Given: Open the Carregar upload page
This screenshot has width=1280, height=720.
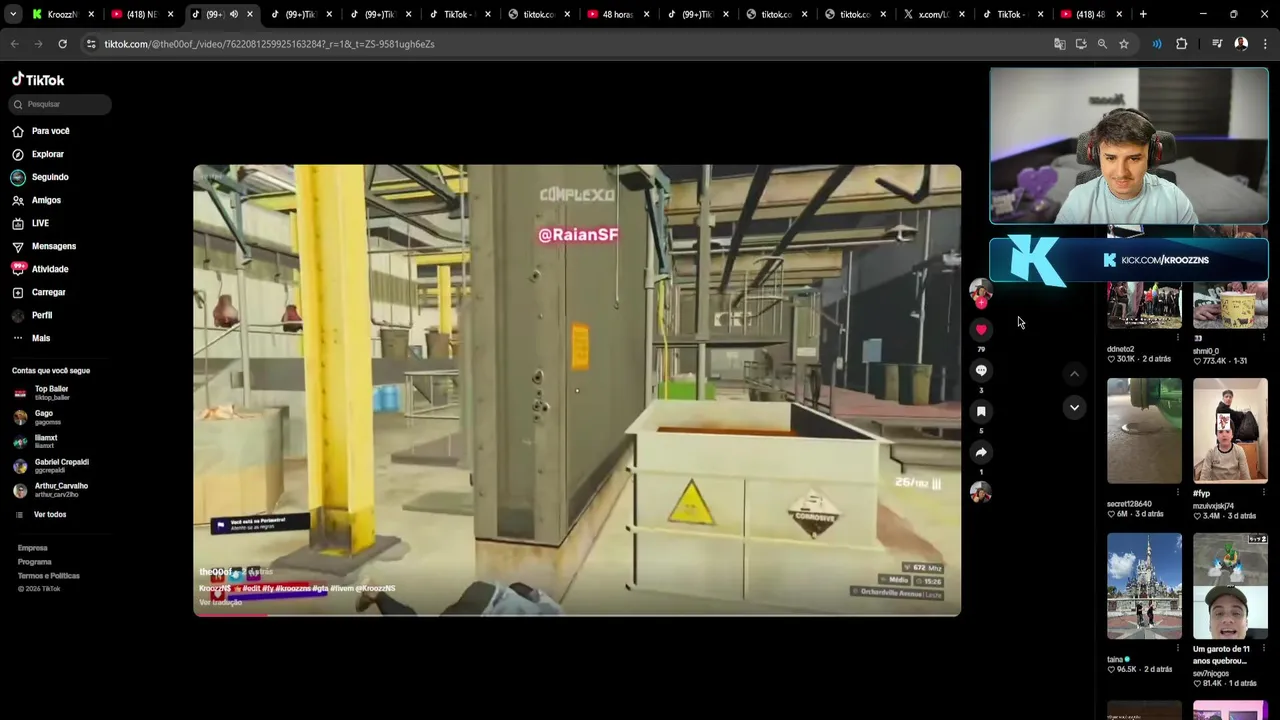Looking at the screenshot, I should 39,292.
